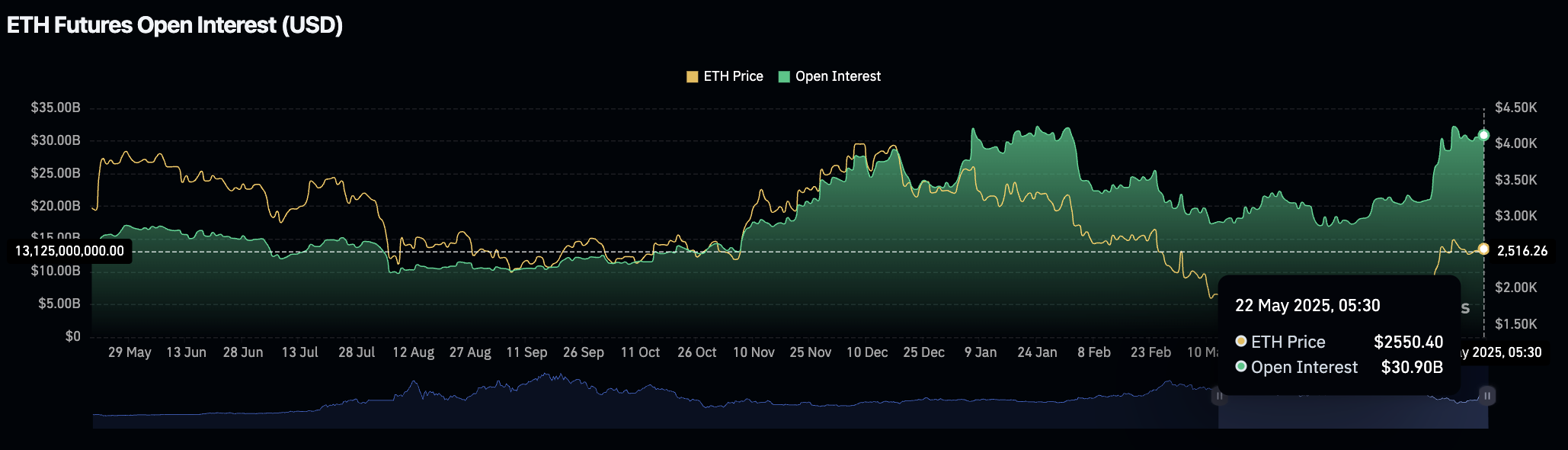Click the Open Interest dot in tooltip
The width and height of the screenshot is (1568, 450).
(1241, 367)
